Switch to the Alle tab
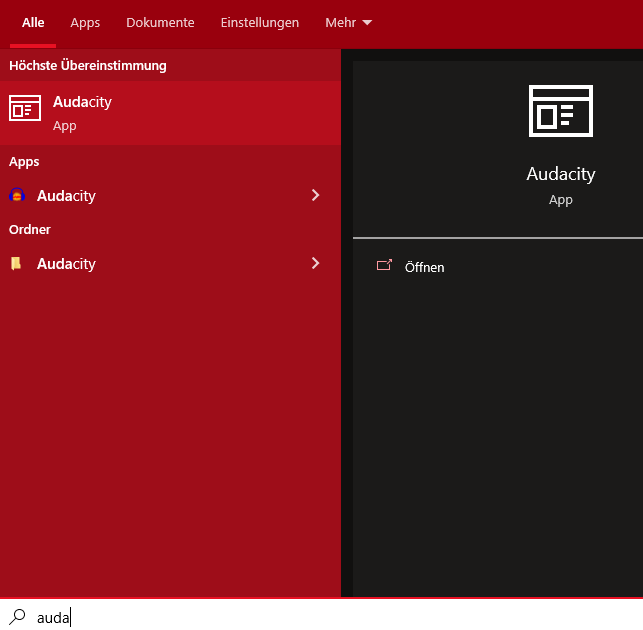The image size is (643, 630). point(33,23)
